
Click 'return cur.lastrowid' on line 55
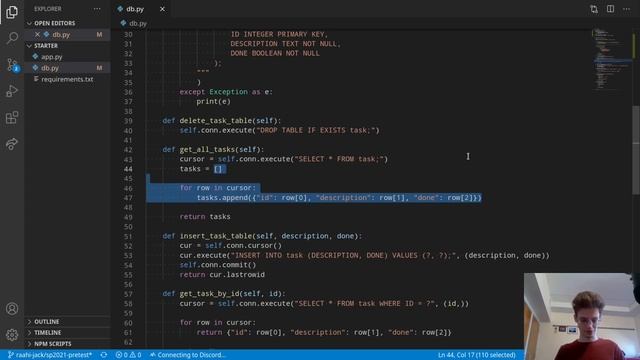coord(222,275)
